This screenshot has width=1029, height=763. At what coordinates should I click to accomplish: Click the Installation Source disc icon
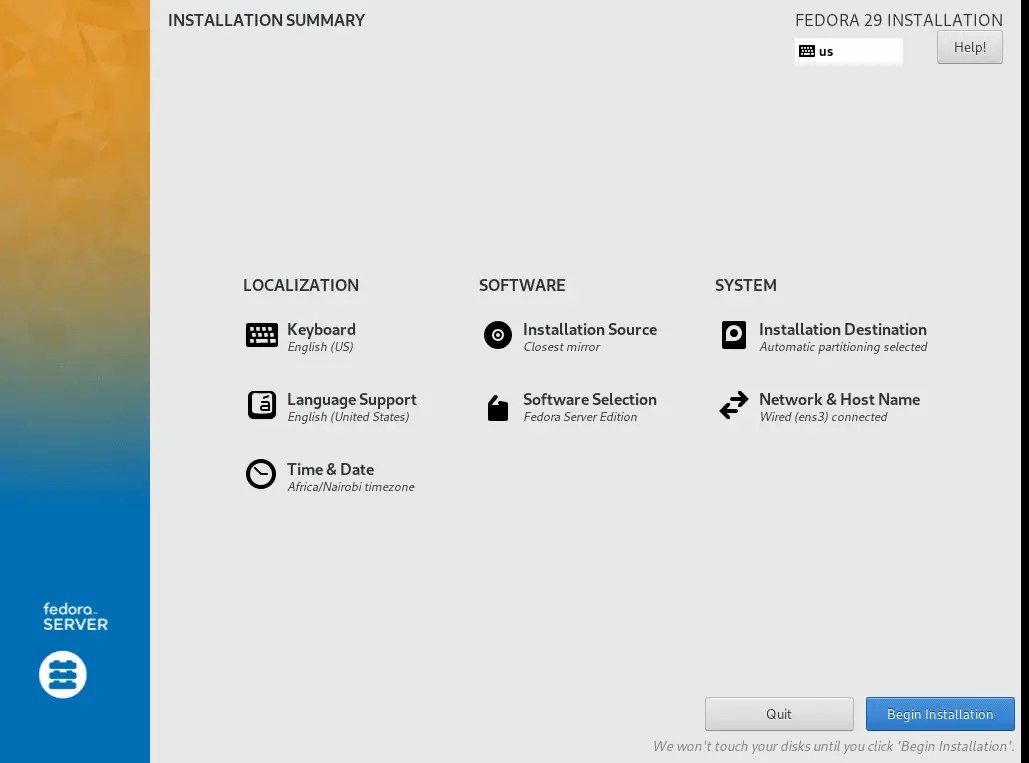click(x=497, y=335)
